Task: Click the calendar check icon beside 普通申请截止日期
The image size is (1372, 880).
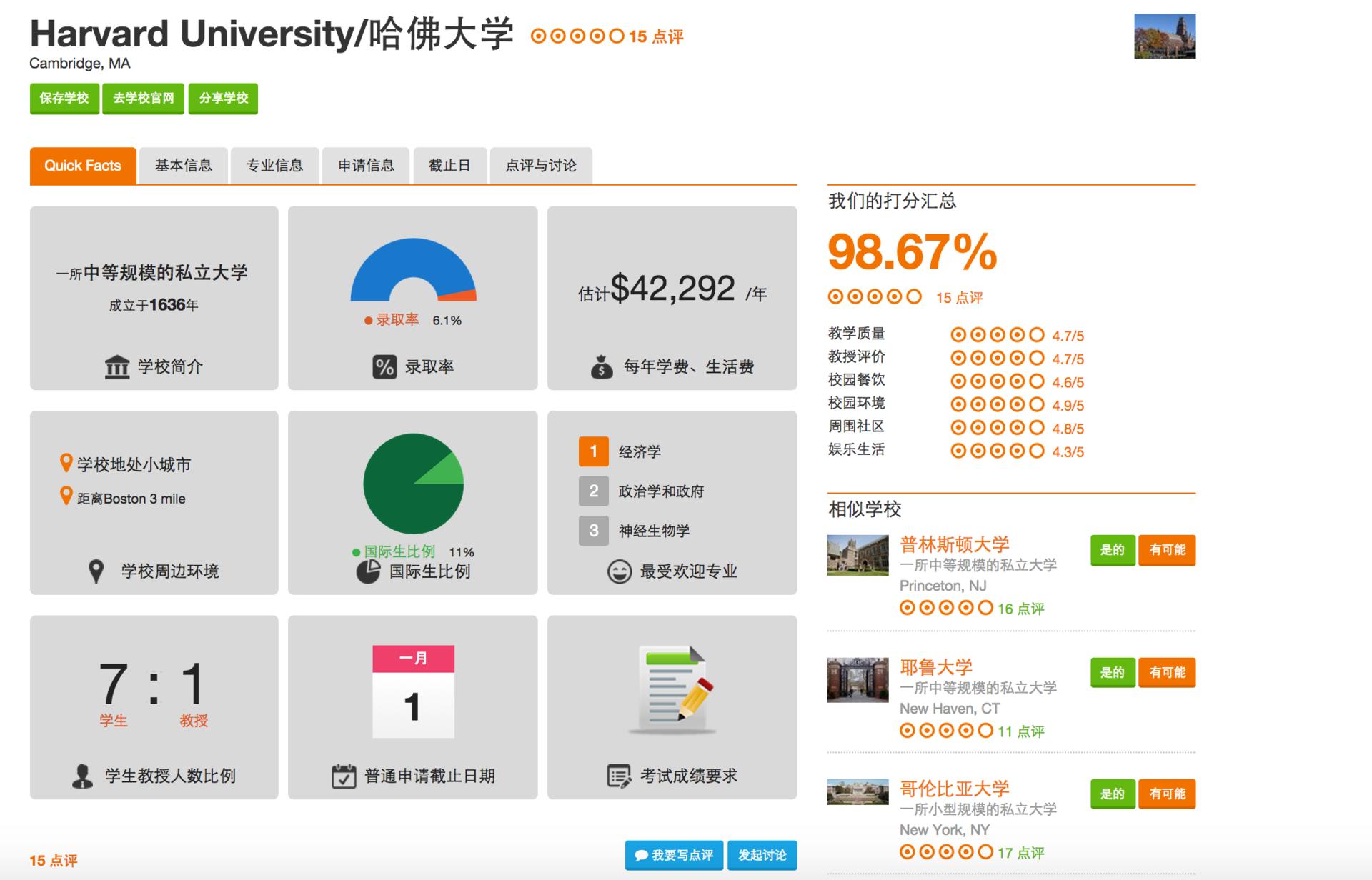Action: tap(344, 776)
